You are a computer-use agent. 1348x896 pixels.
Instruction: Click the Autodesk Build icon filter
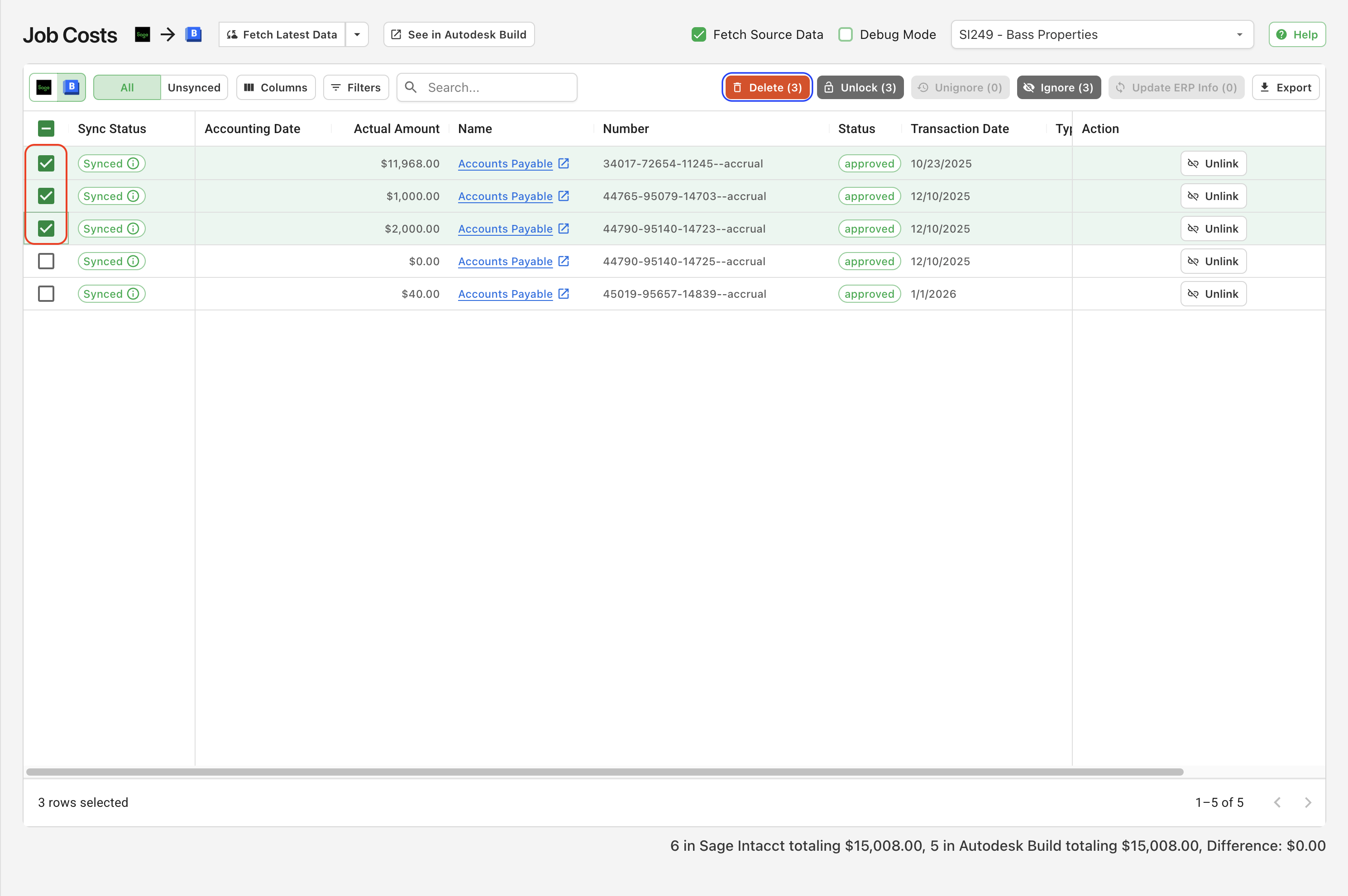[x=72, y=87]
